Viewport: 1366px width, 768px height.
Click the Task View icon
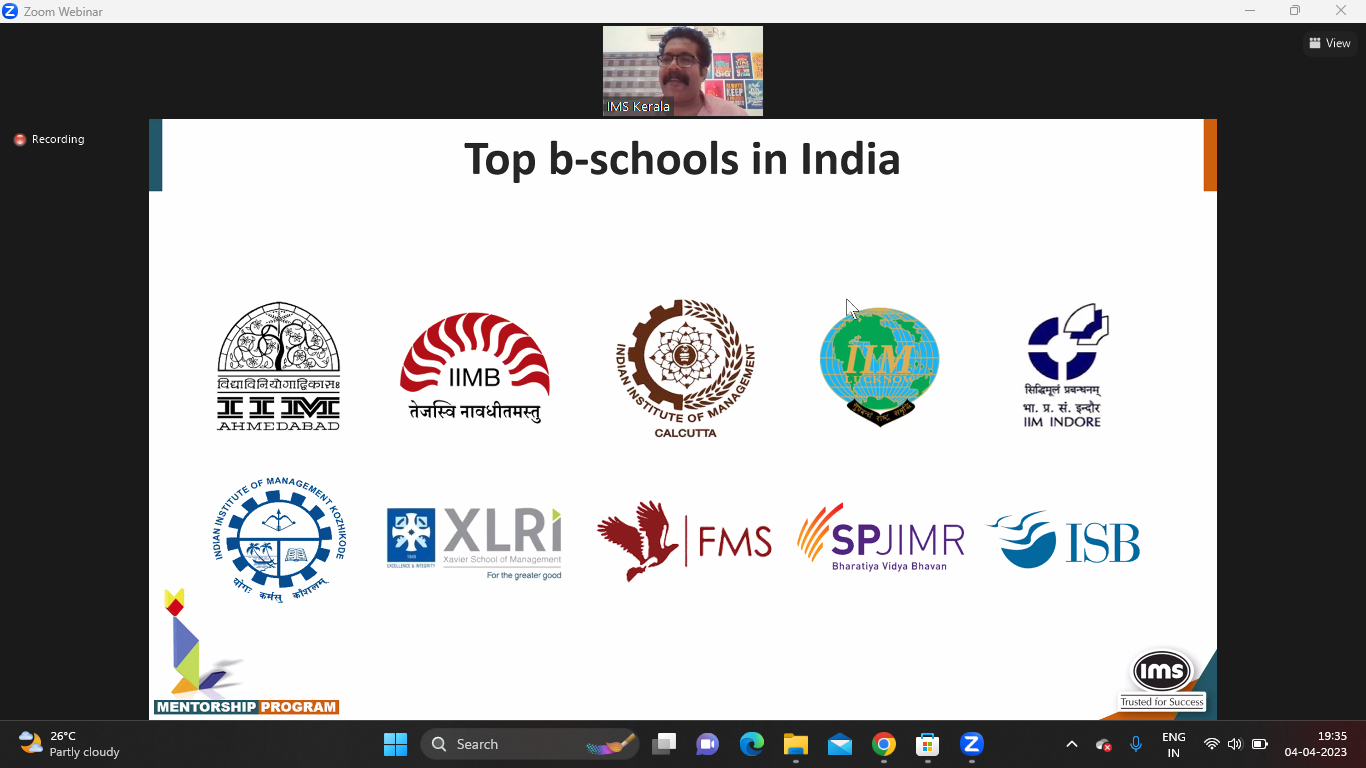(663, 744)
